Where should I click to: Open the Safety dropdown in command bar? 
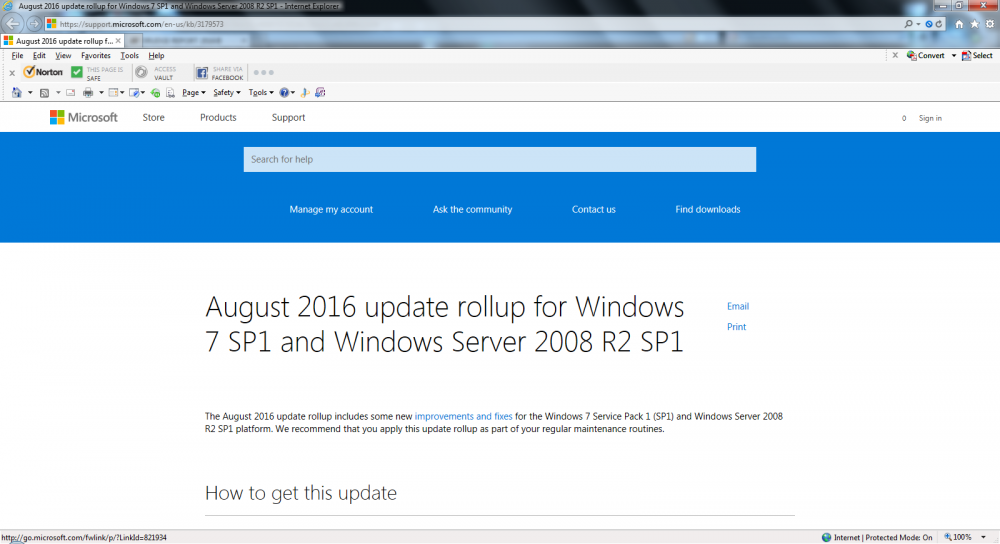click(227, 92)
